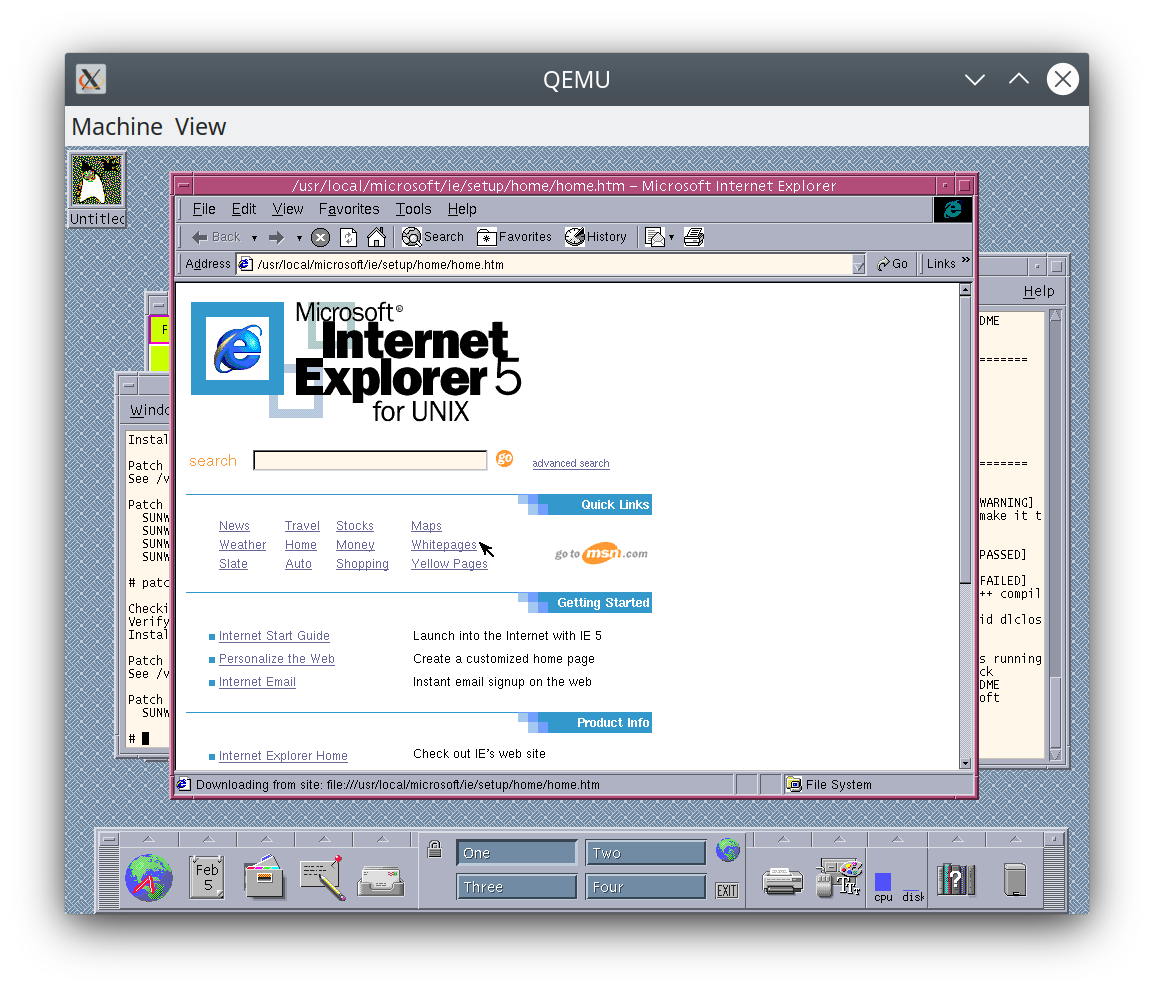
Task: Open the Favorites menu in menu bar
Action: pyautogui.click(x=349, y=209)
